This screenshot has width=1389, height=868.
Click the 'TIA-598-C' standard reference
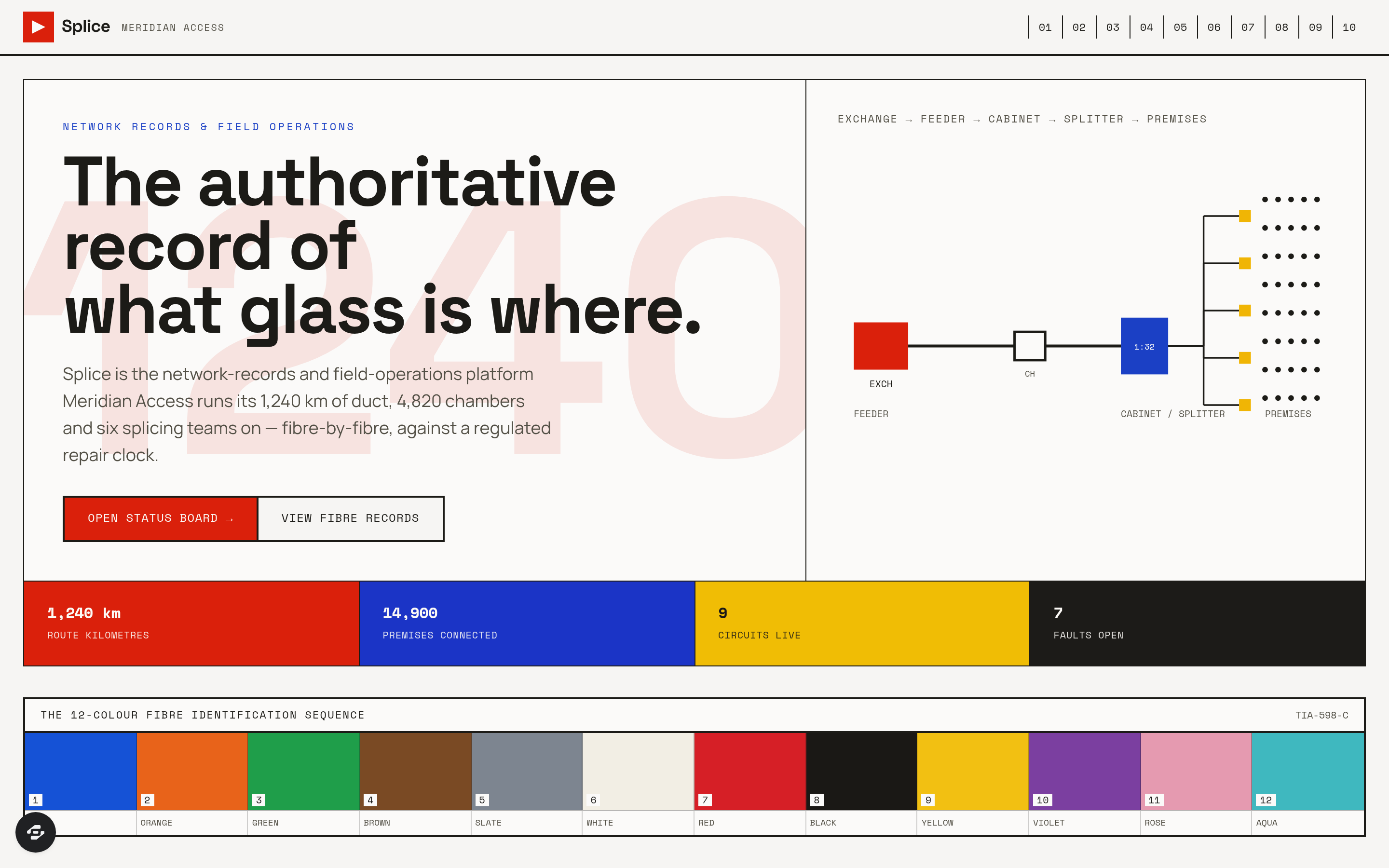point(1321,715)
